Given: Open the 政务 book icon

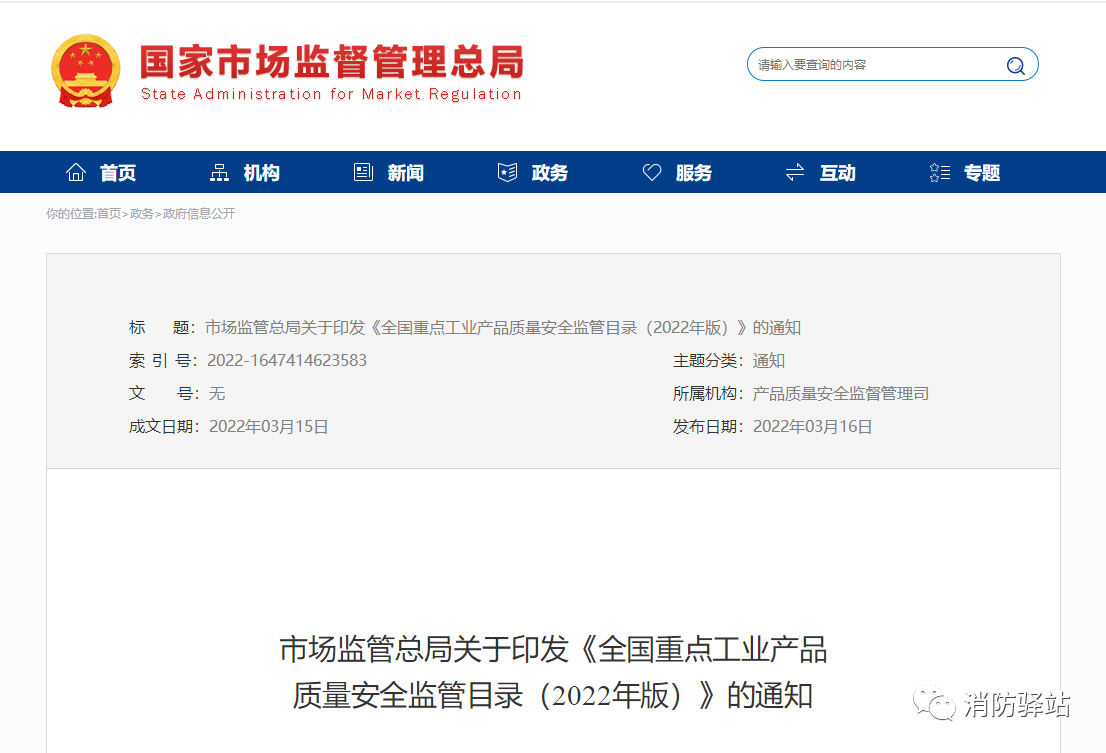Looking at the screenshot, I should pos(507,171).
